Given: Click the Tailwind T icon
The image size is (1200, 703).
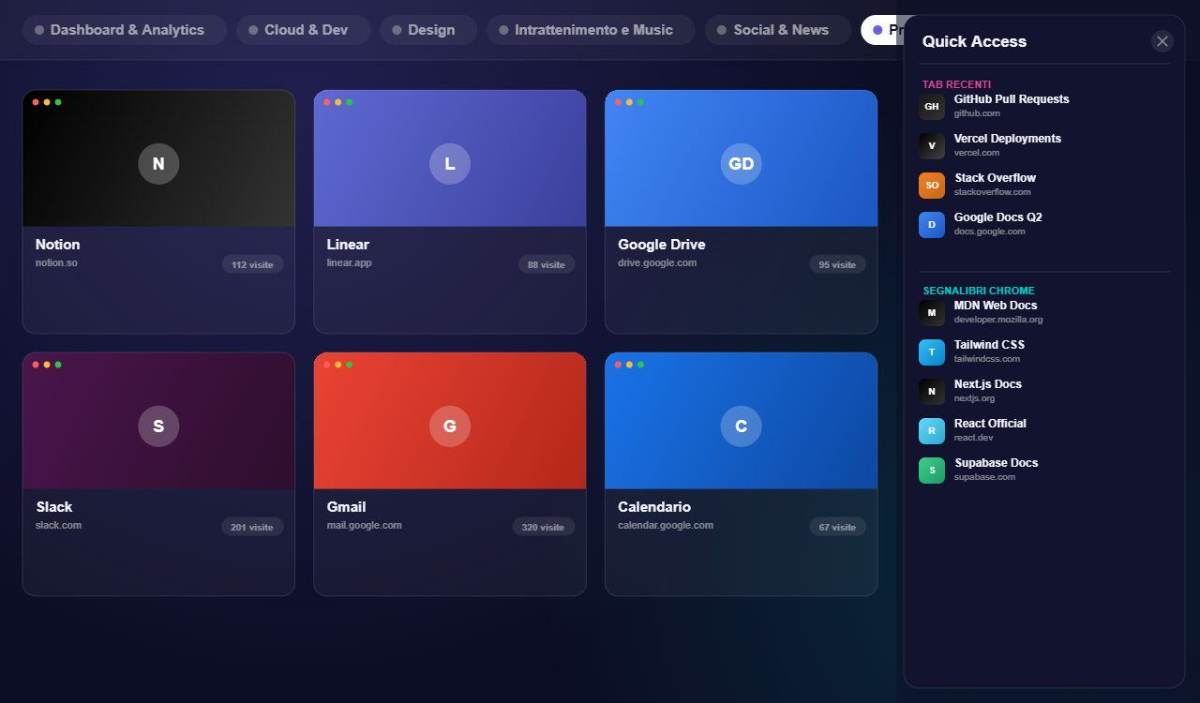Looking at the screenshot, I should coord(932,352).
